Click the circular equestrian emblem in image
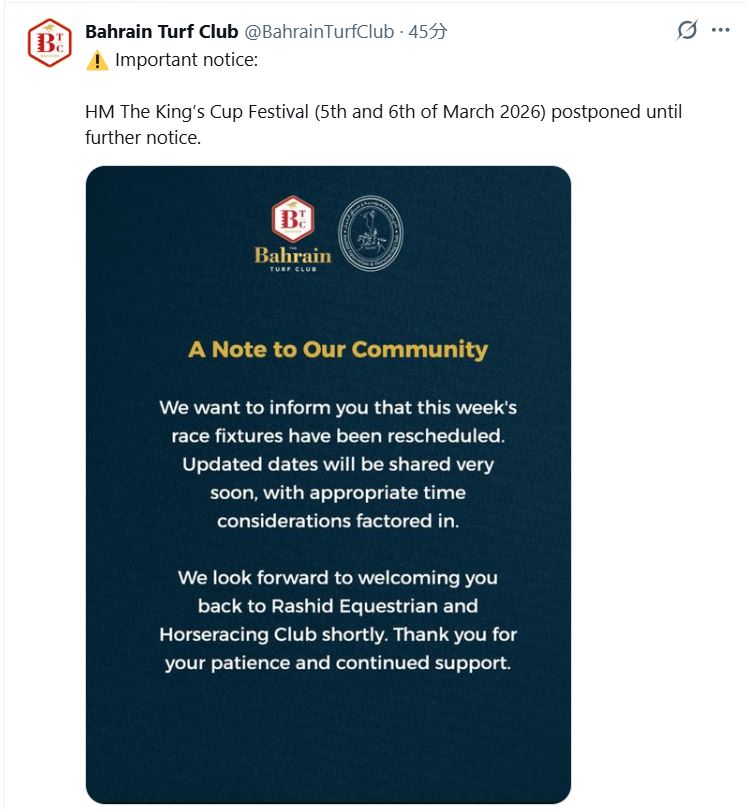746x810 pixels. coord(370,232)
